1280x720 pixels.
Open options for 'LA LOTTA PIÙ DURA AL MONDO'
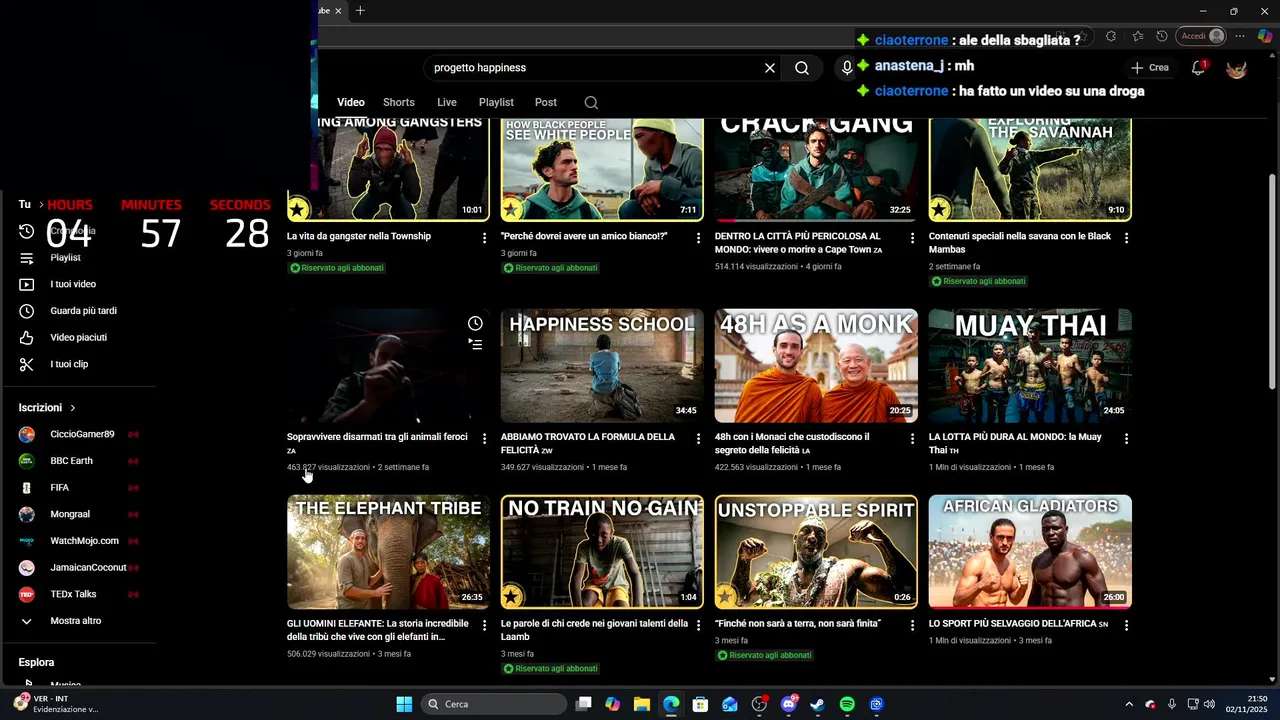[1127, 439]
